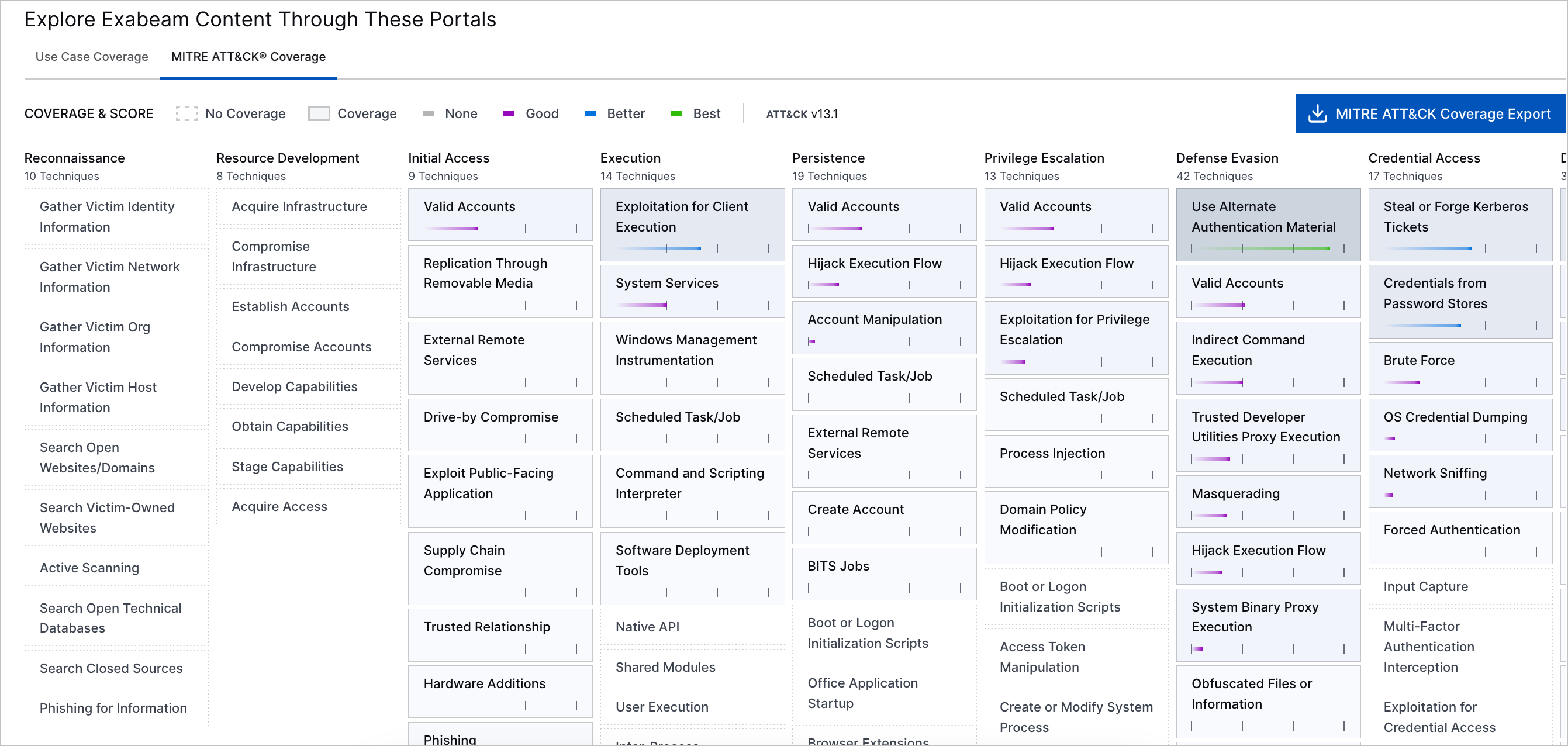Image resolution: width=1568 pixels, height=746 pixels.
Task: Open Software Deployment Tools card
Action: (x=693, y=569)
